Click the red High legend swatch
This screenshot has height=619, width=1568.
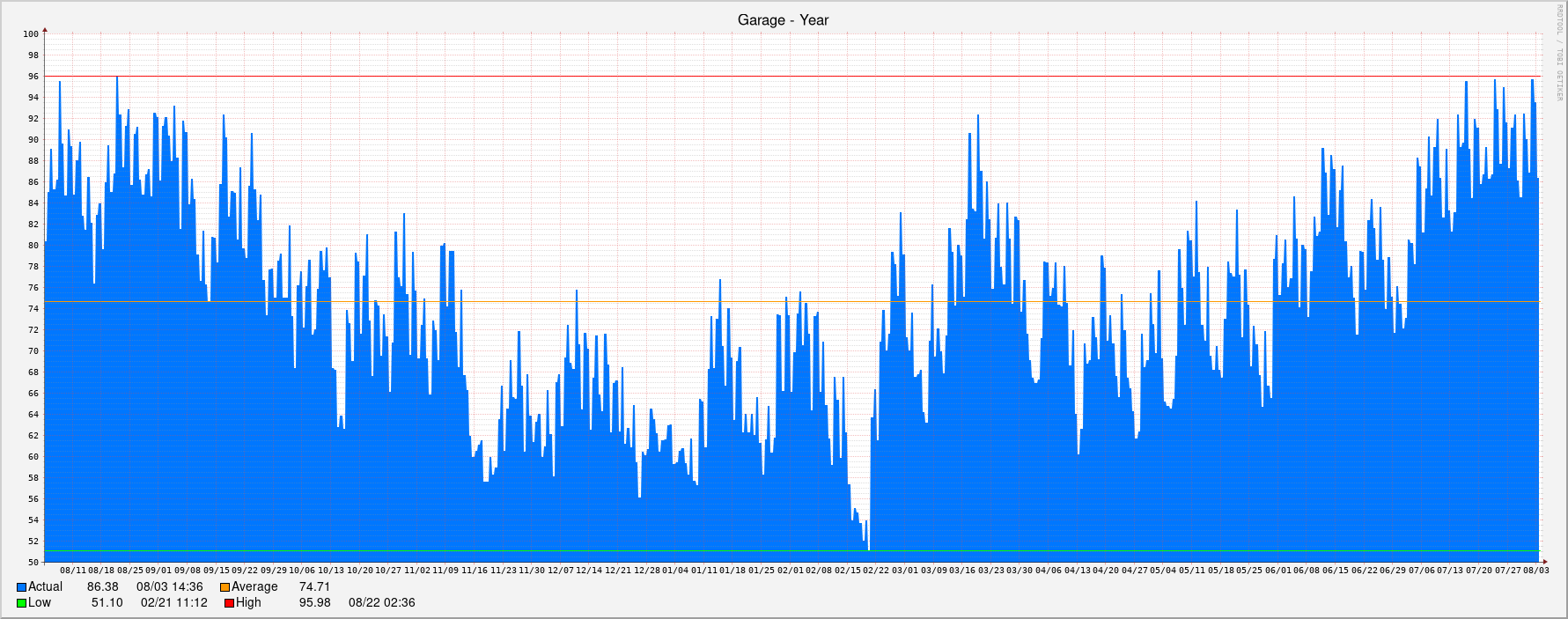click(229, 603)
